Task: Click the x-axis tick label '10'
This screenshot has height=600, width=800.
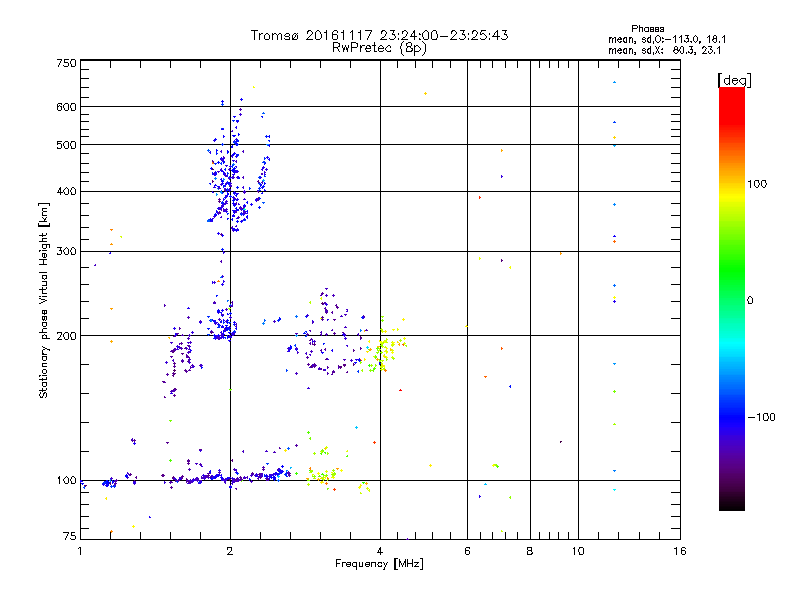Action: (578, 551)
